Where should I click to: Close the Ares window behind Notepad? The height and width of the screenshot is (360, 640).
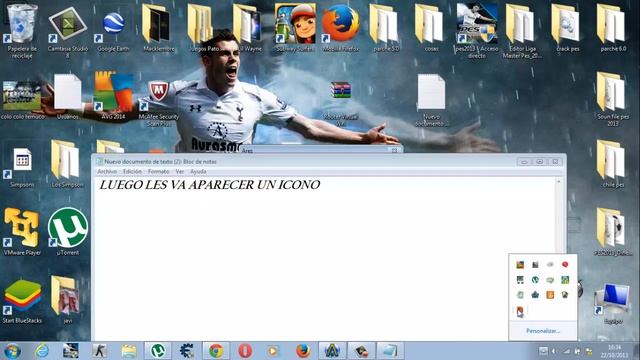(x=394, y=150)
